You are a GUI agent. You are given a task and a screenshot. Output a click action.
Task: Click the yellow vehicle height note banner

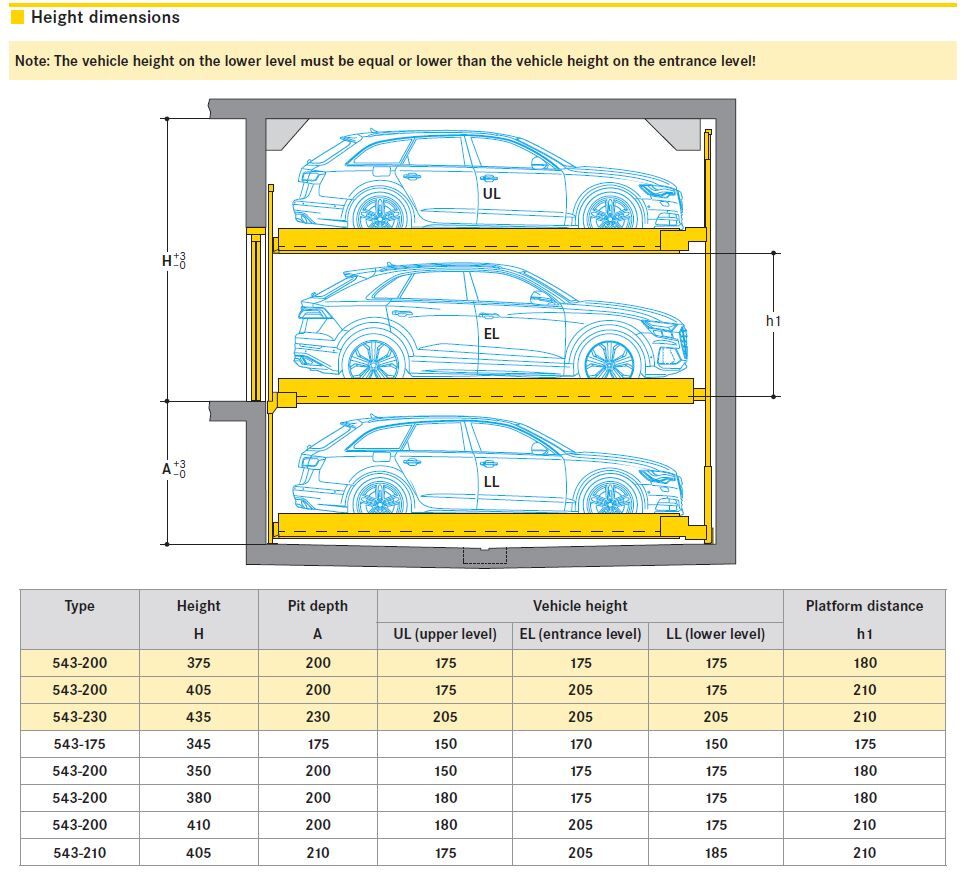coord(482,61)
